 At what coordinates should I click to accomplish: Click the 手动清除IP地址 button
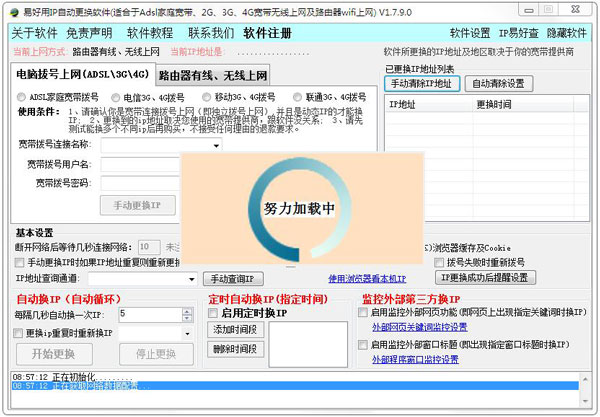pos(421,83)
